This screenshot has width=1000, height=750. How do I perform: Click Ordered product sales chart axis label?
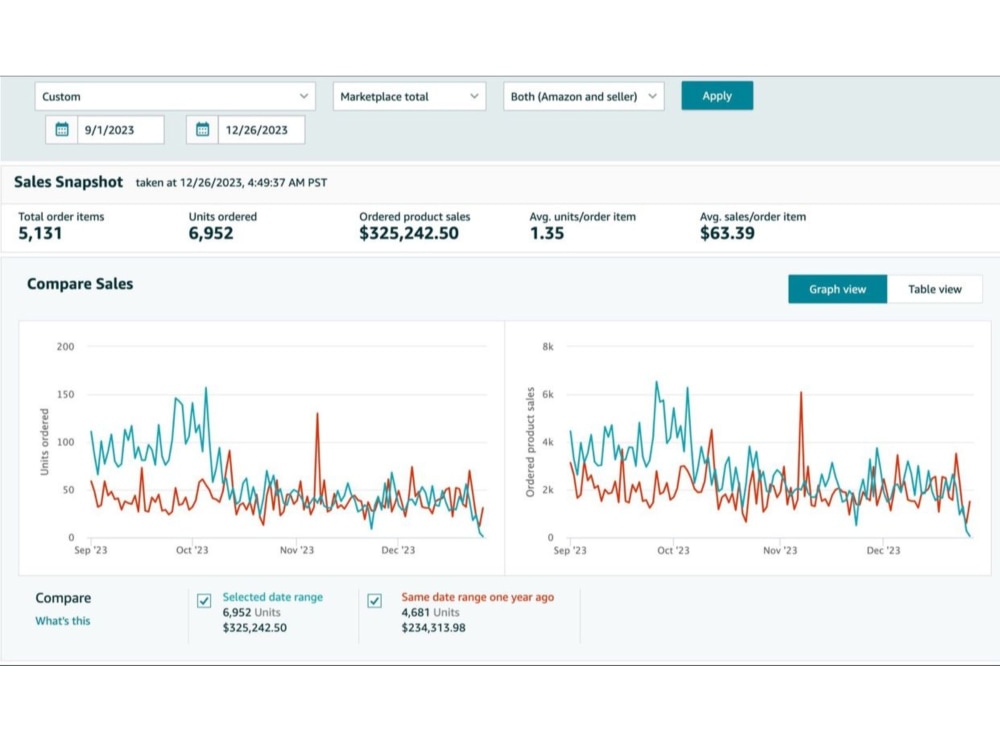(x=529, y=442)
